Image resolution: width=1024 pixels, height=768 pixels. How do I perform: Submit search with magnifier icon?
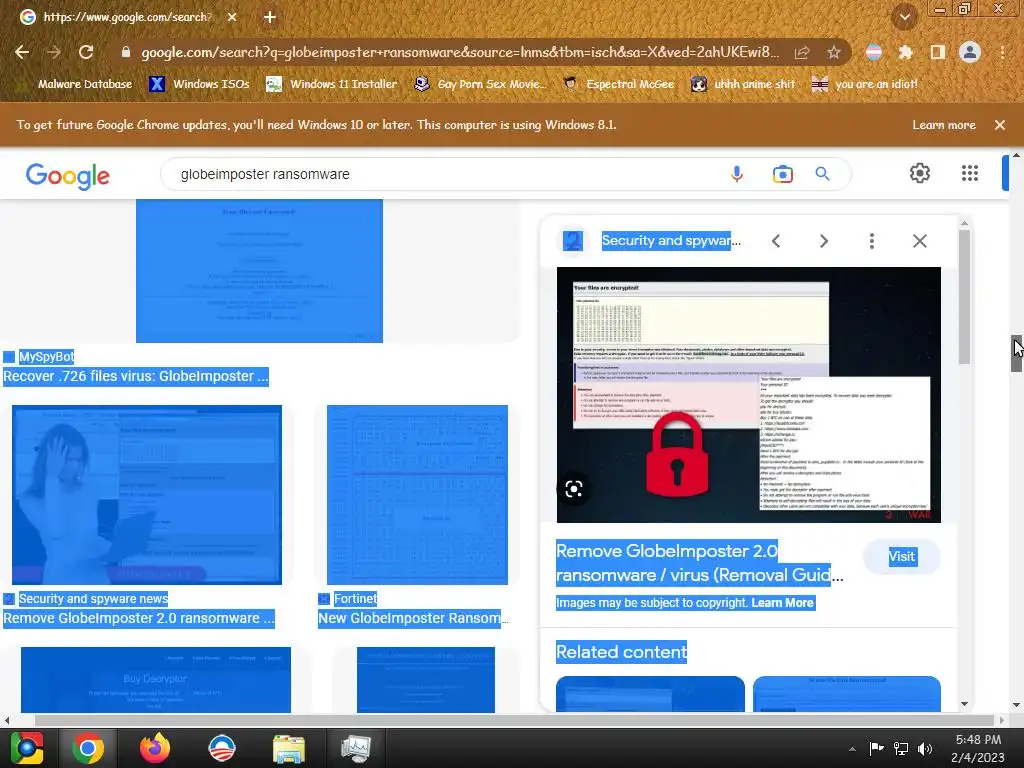coord(822,174)
